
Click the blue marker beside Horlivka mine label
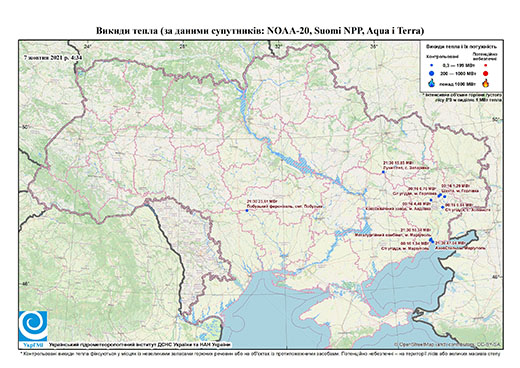[x=445, y=197]
